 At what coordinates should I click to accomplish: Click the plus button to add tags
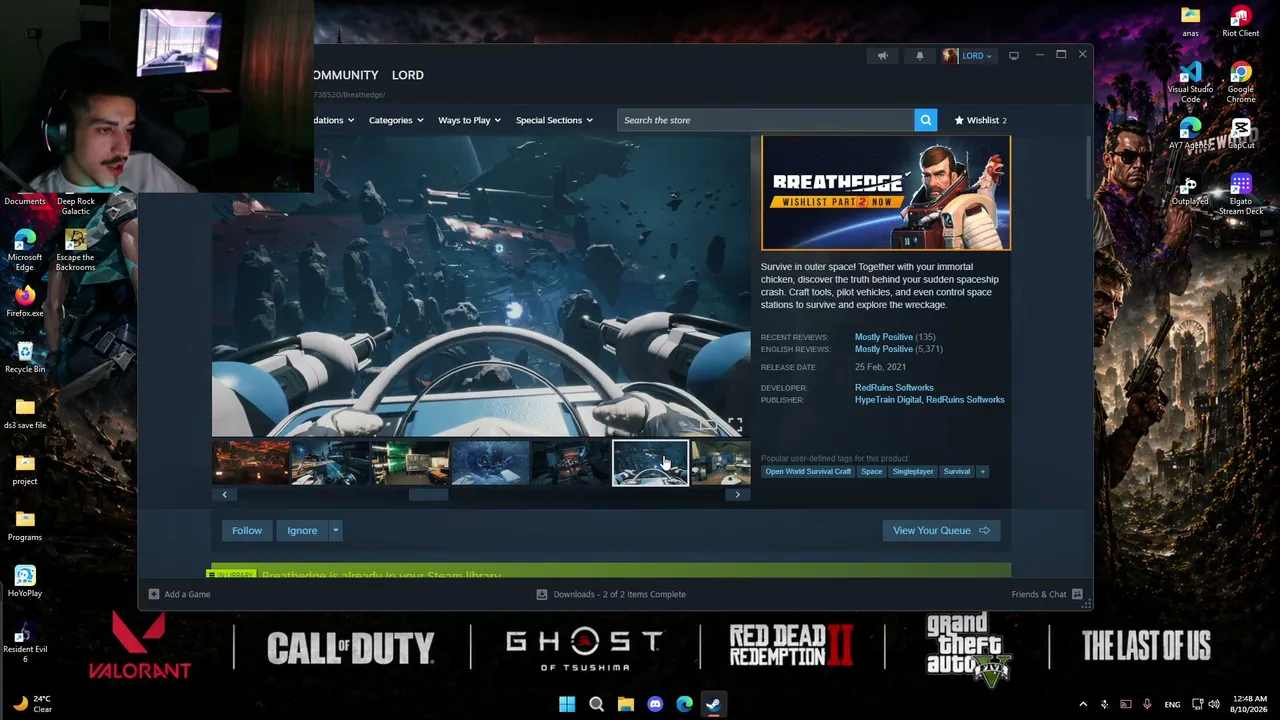982,472
